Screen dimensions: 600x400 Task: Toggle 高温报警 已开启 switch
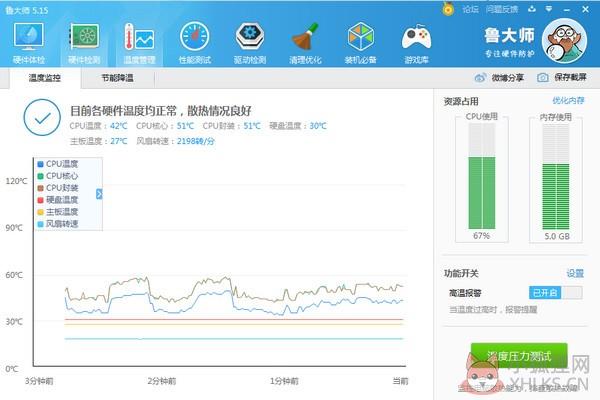click(556, 293)
